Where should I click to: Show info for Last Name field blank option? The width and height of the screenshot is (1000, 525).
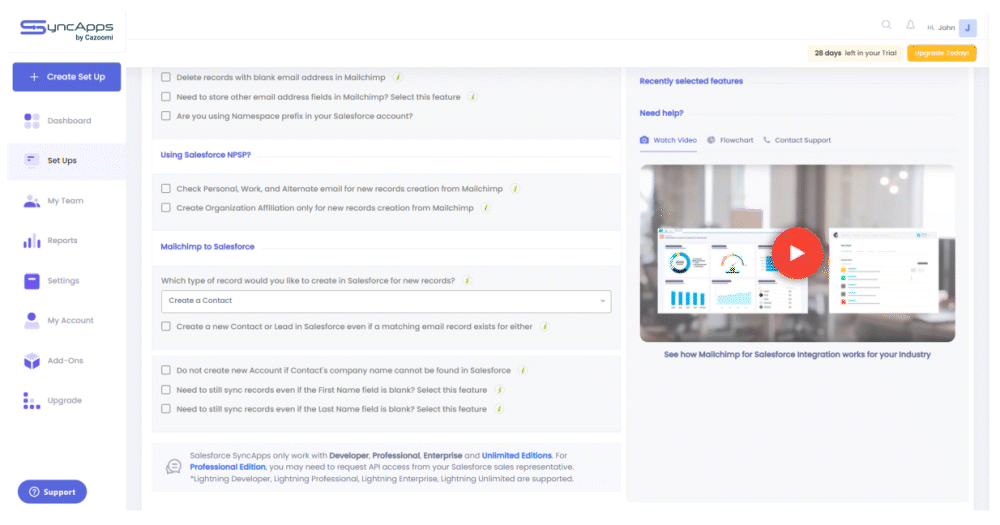pos(499,409)
